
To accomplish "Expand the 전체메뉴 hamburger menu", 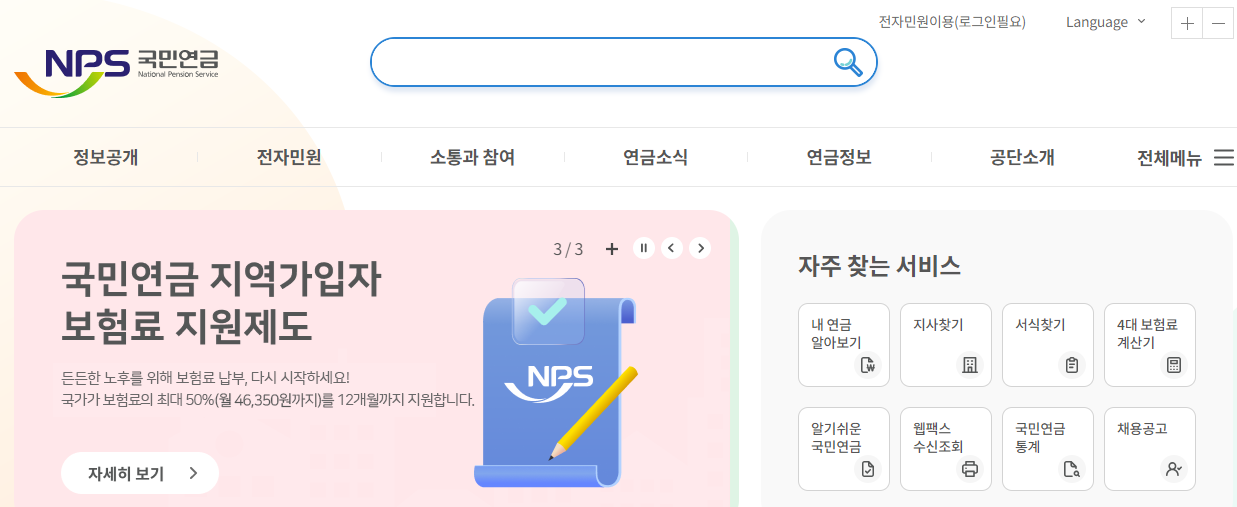I will pyautogui.click(x=1185, y=158).
